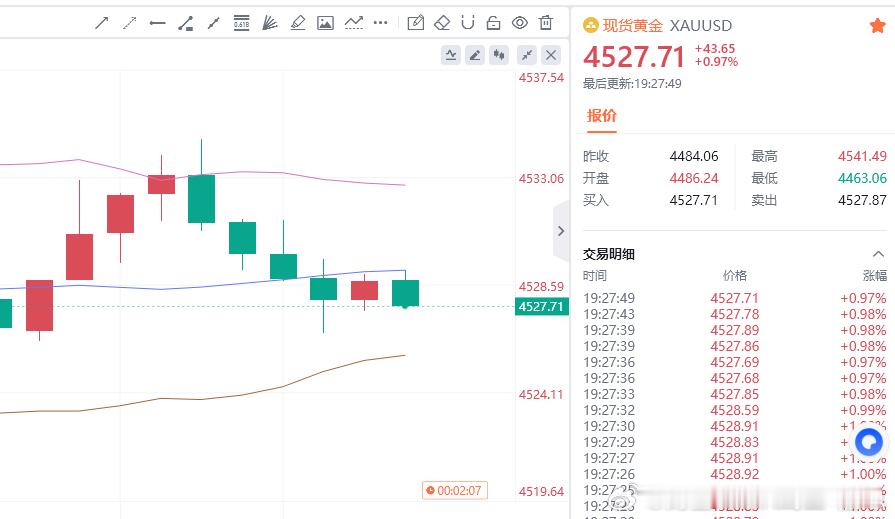
Task: Open more drawing tools ellipsis menu
Action: (380, 23)
